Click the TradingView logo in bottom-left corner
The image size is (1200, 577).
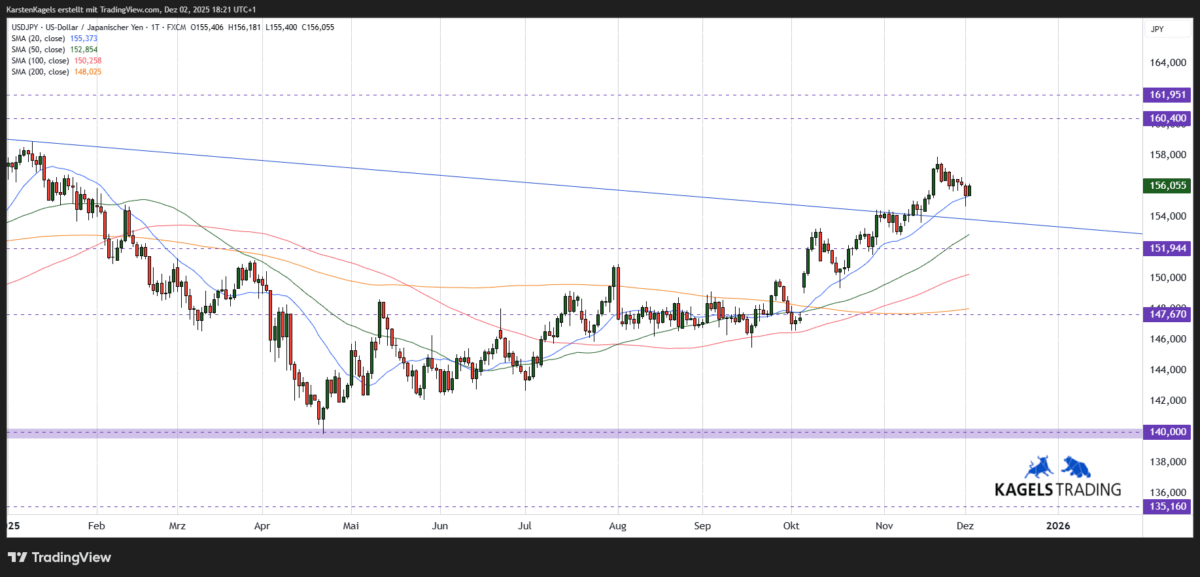(x=60, y=557)
